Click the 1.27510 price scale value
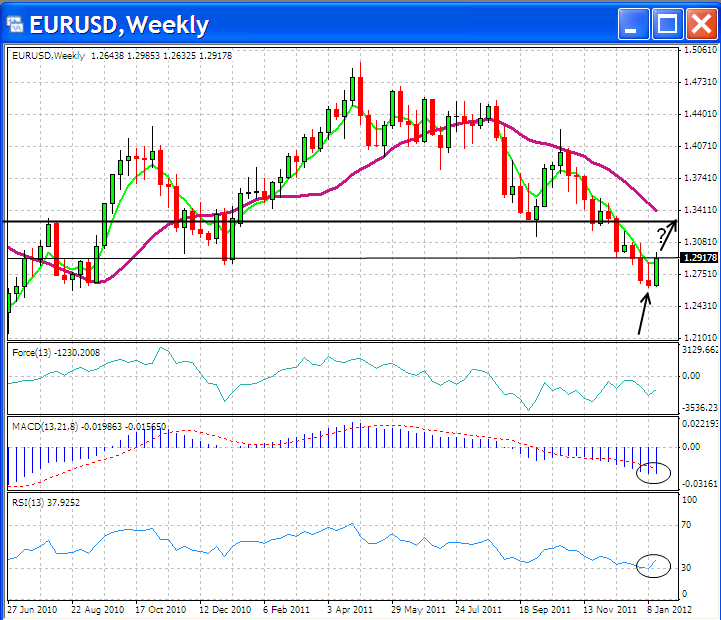This screenshot has width=721, height=620. 700,274
